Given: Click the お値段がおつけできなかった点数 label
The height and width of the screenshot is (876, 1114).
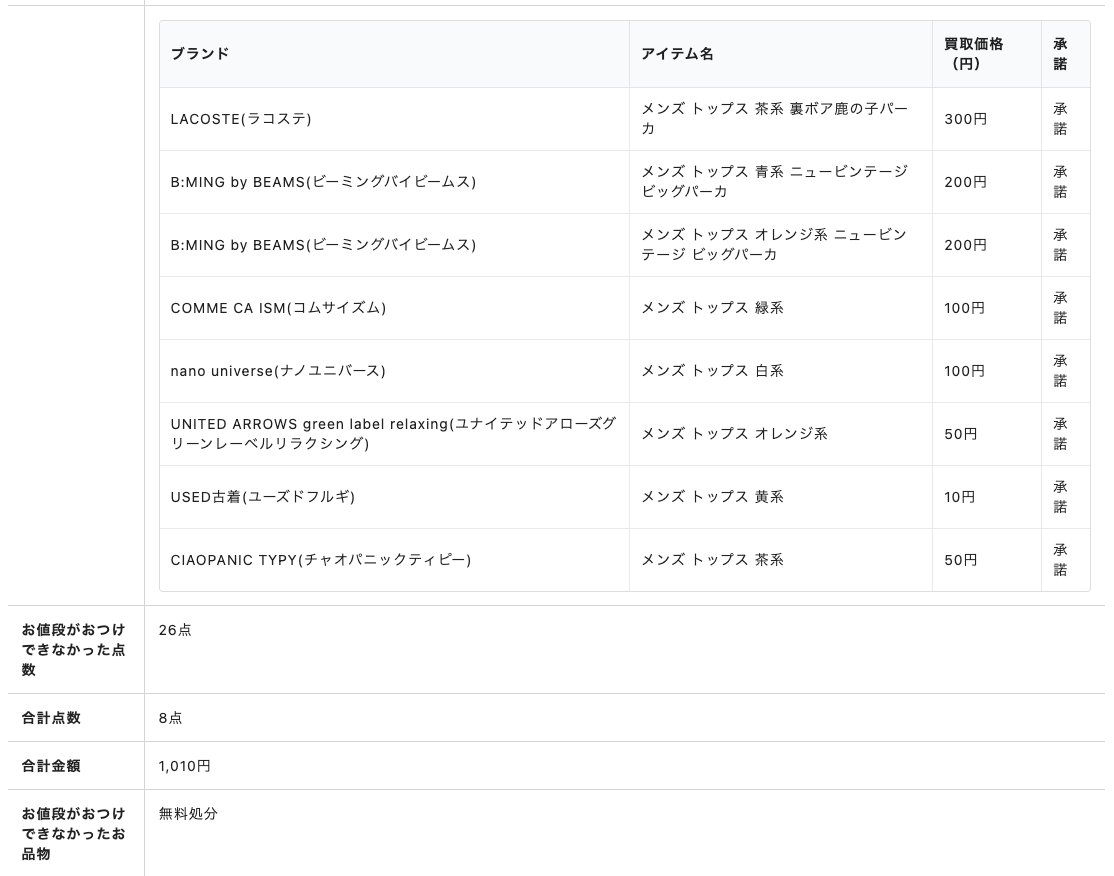Looking at the screenshot, I should pos(73,649).
